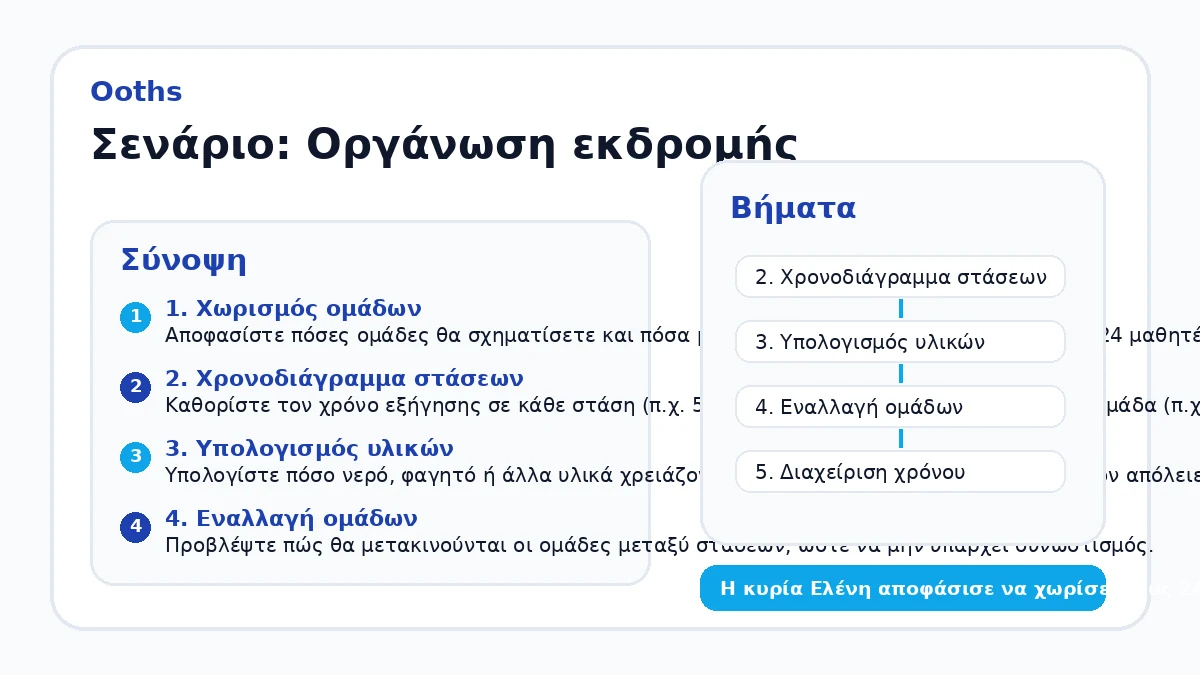This screenshot has height=675, width=1200.
Task: Click the 'Σενάριο: Οργάνωση εκδρομής' title
Action: point(444,145)
